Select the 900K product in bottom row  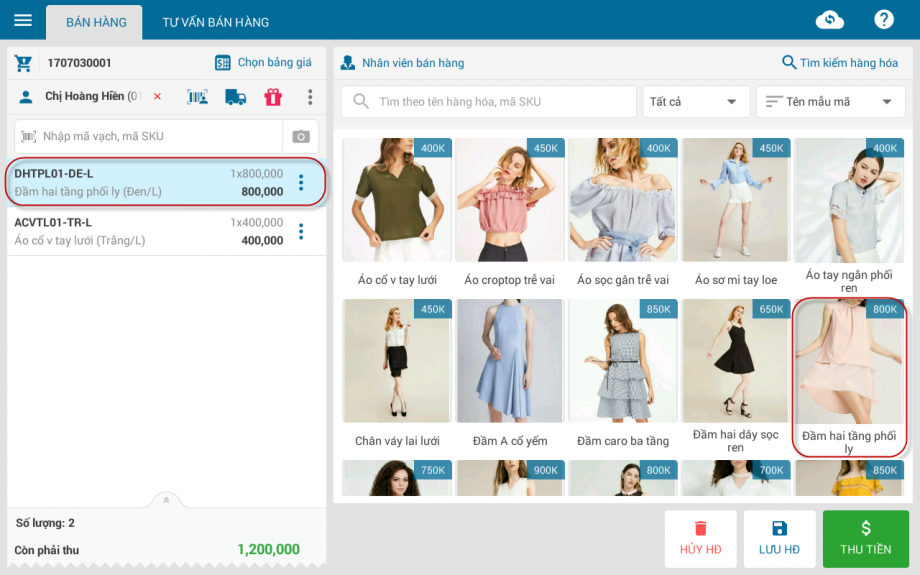tap(510, 478)
